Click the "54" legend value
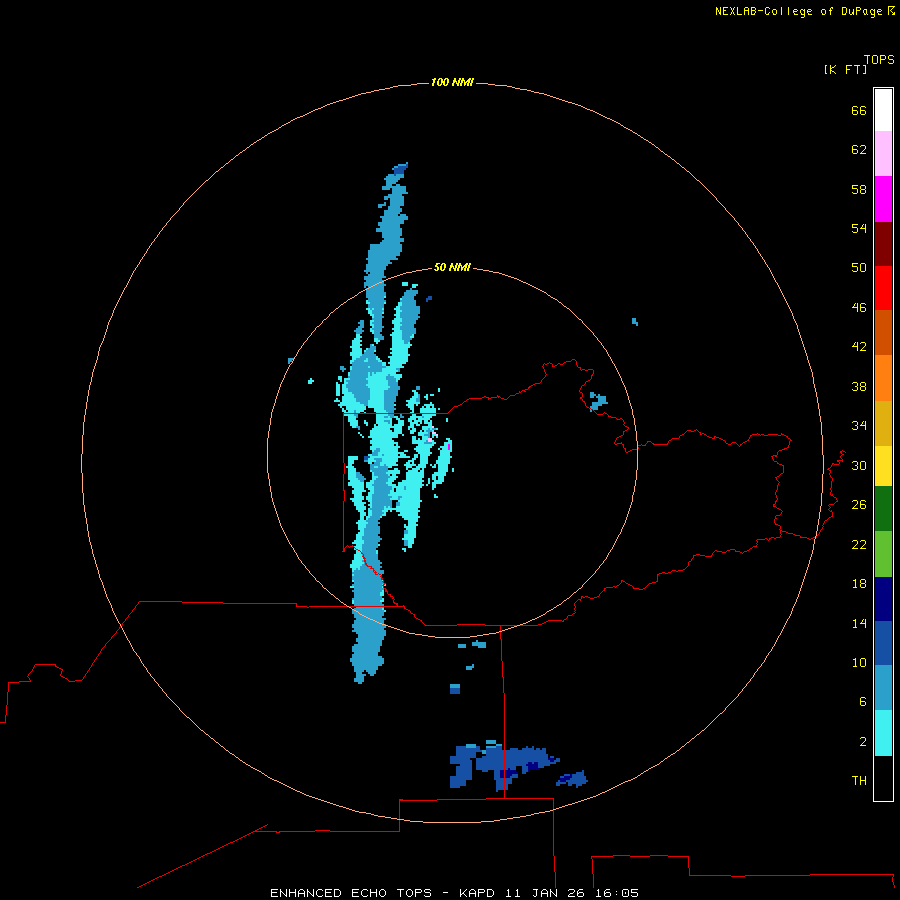 (x=859, y=229)
